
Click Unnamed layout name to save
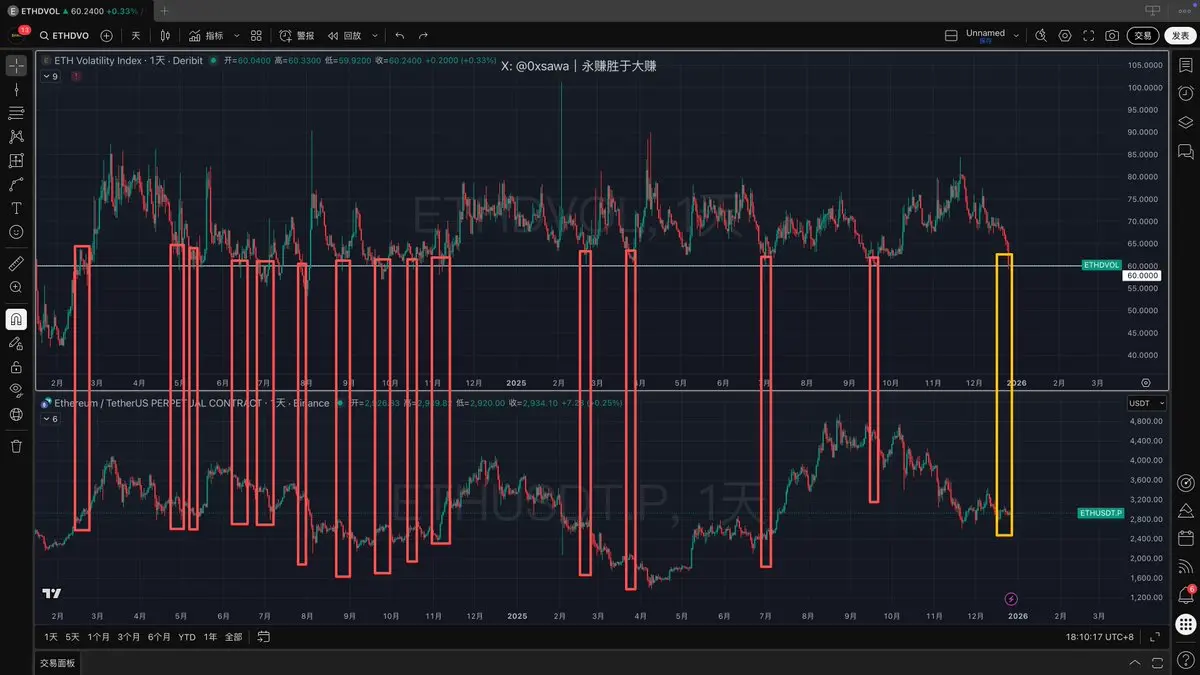(x=985, y=35)
